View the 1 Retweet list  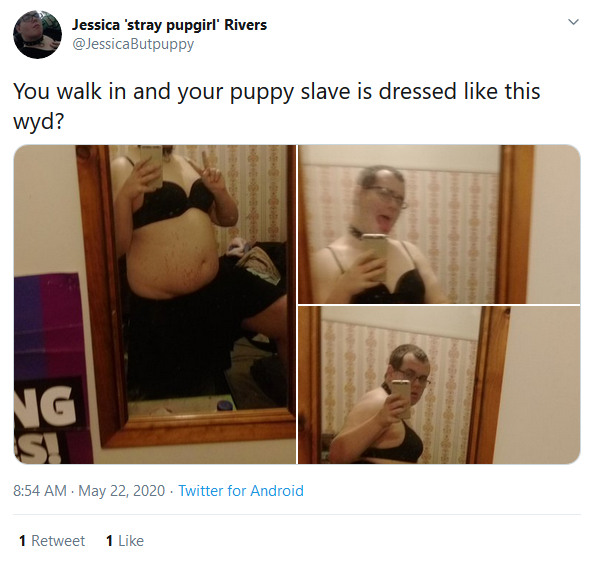coord(52,541)
